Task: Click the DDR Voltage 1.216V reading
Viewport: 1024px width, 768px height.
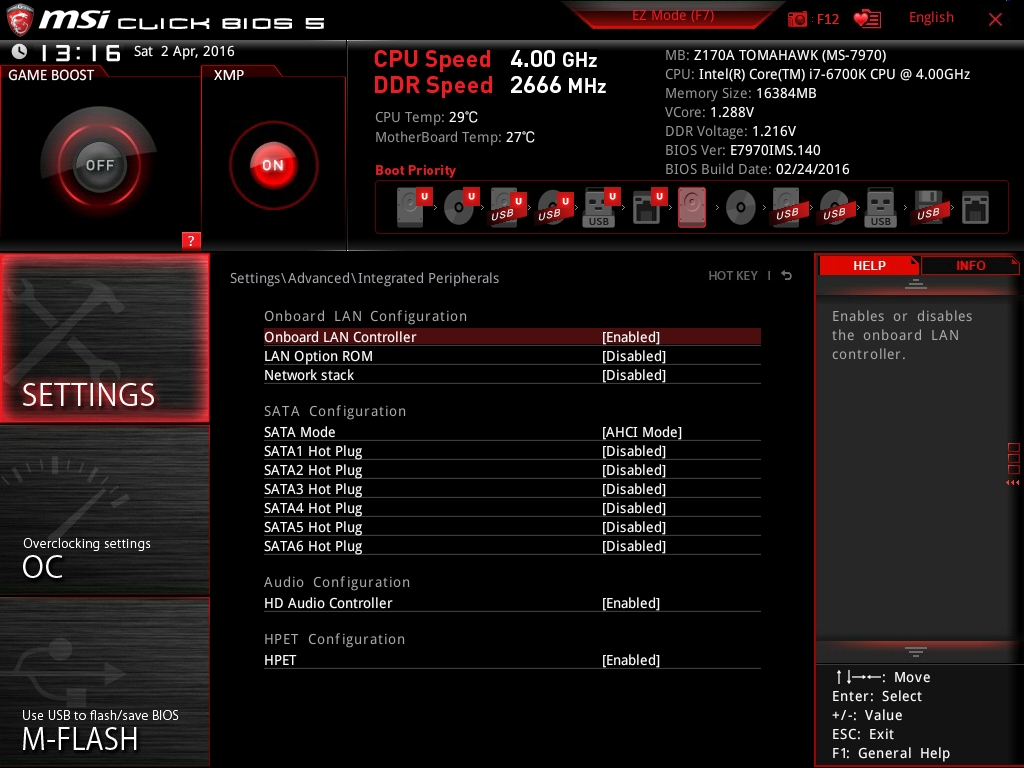Action: 730,131
